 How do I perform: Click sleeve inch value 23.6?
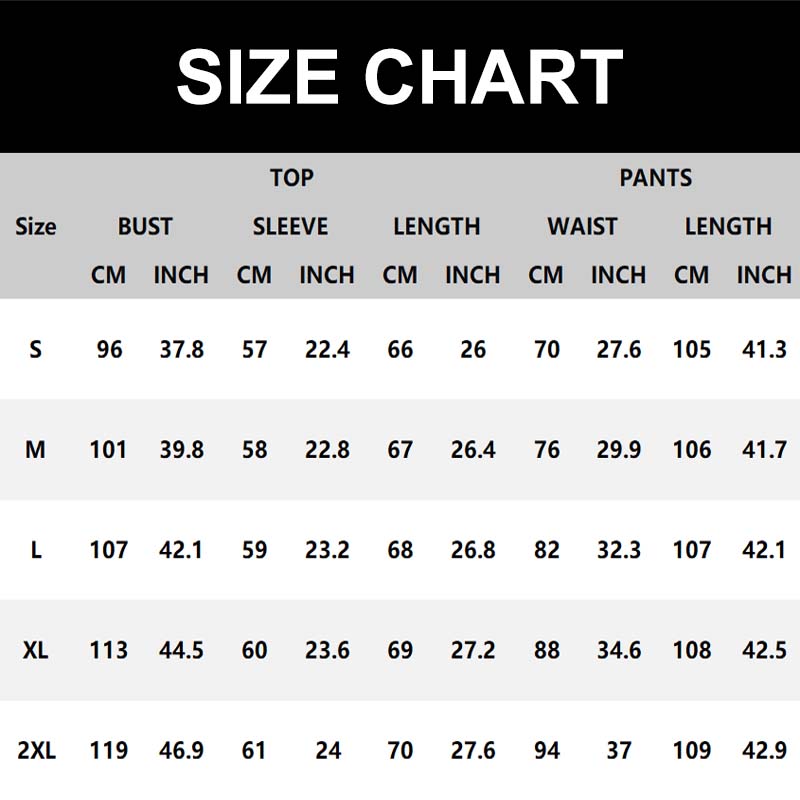click(327, 650)
